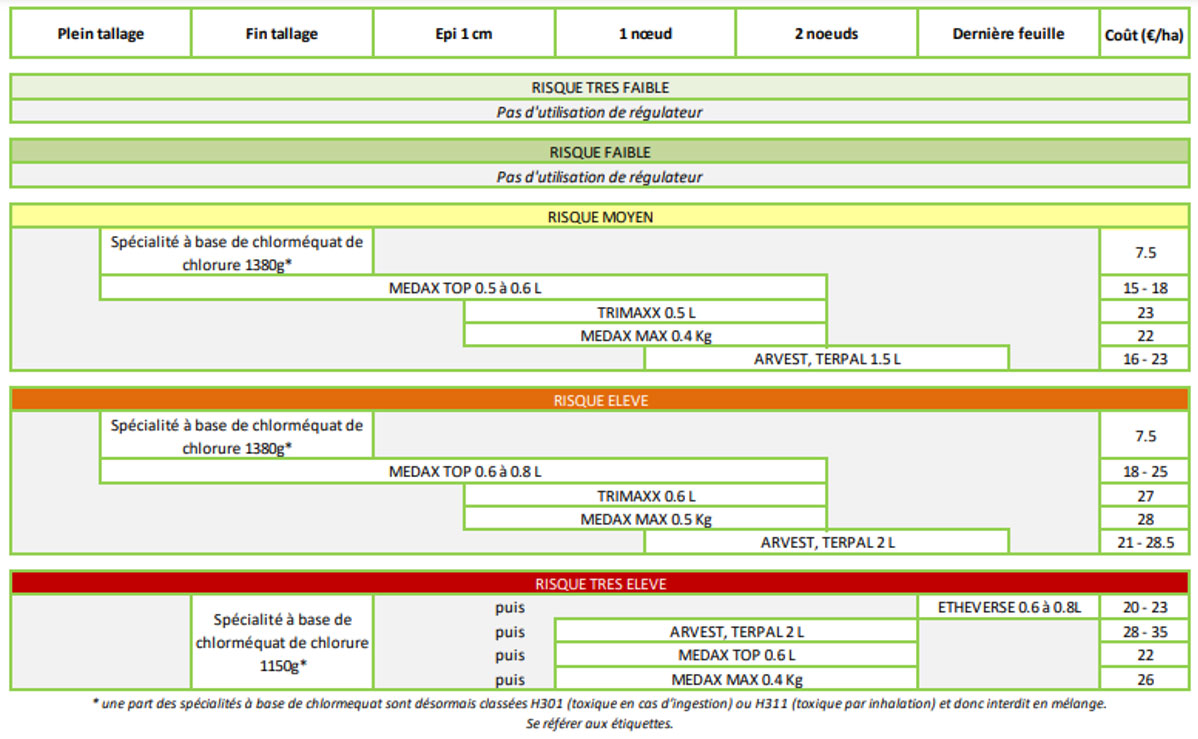Click the cost value '28'
The width and height of the screenshot is (1198, 739).
pos(1145,519)
